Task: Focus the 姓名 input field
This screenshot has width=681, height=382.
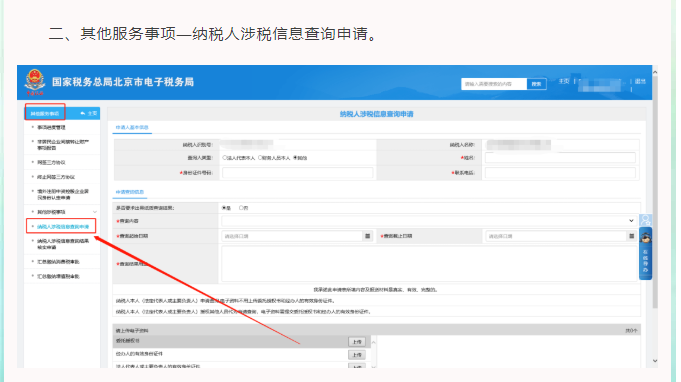Action: pyautogui.click(x=560, y=158)
